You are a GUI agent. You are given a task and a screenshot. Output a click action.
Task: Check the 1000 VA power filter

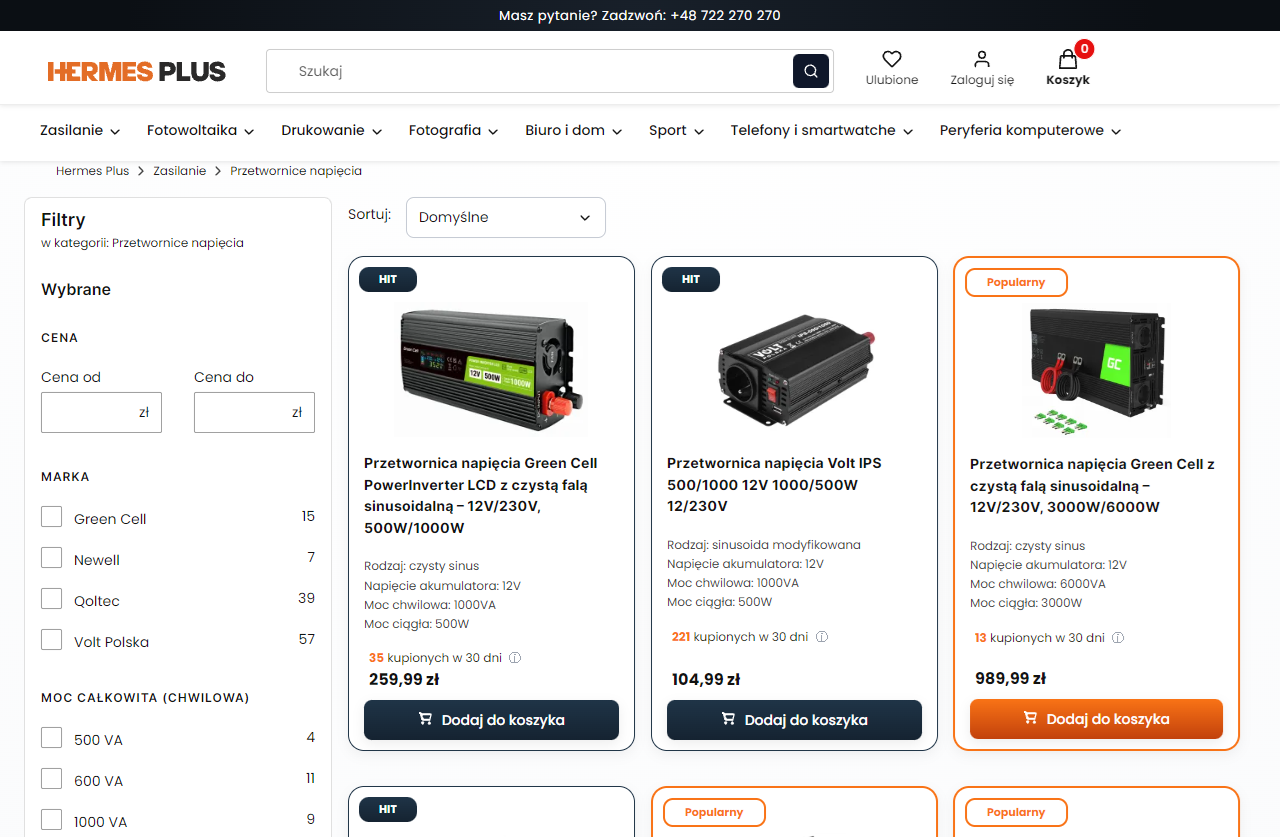(51, 820)
